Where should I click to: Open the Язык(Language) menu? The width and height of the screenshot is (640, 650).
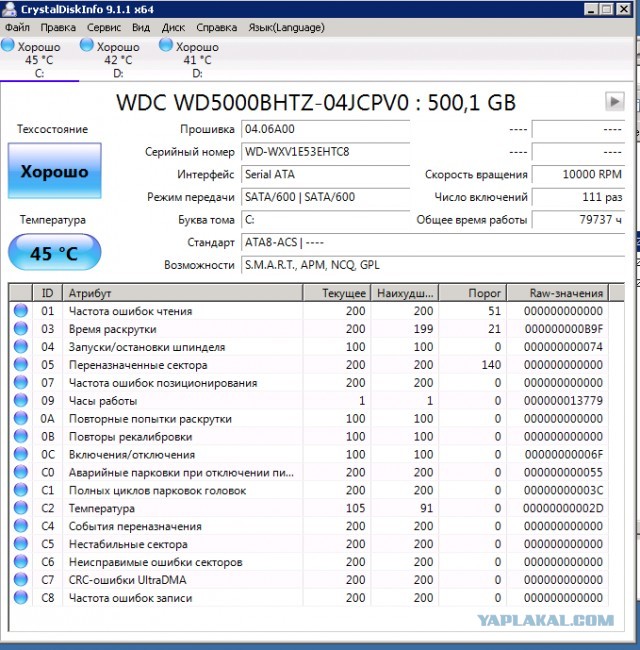pos(286,28)
